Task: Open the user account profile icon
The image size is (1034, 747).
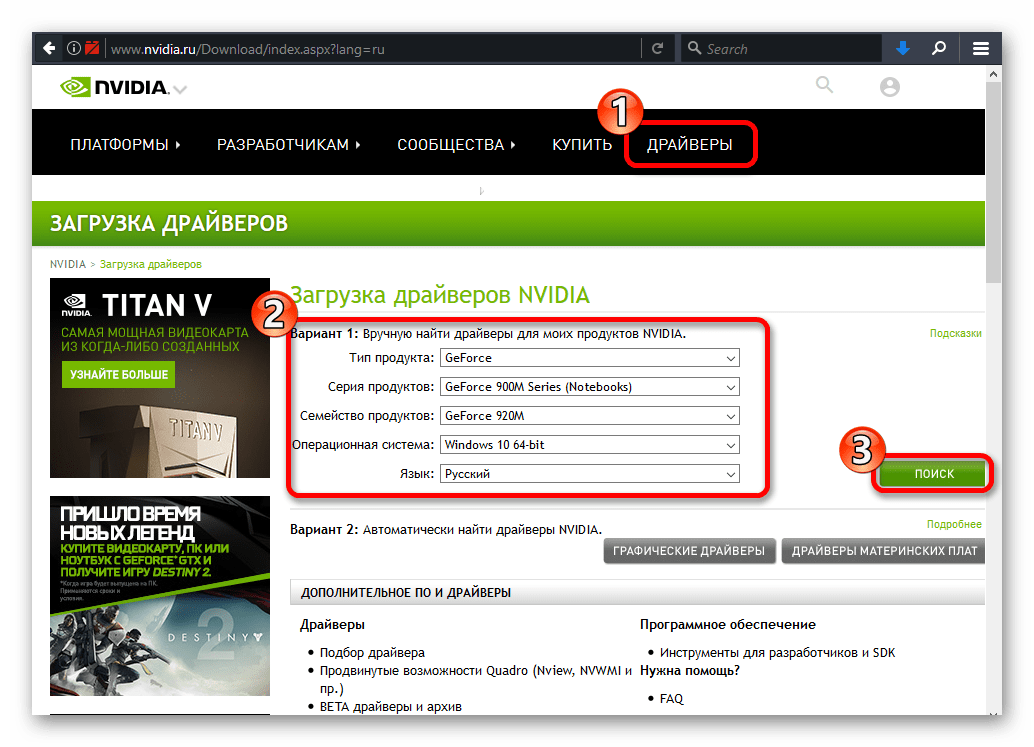Action: pos(889,88)
